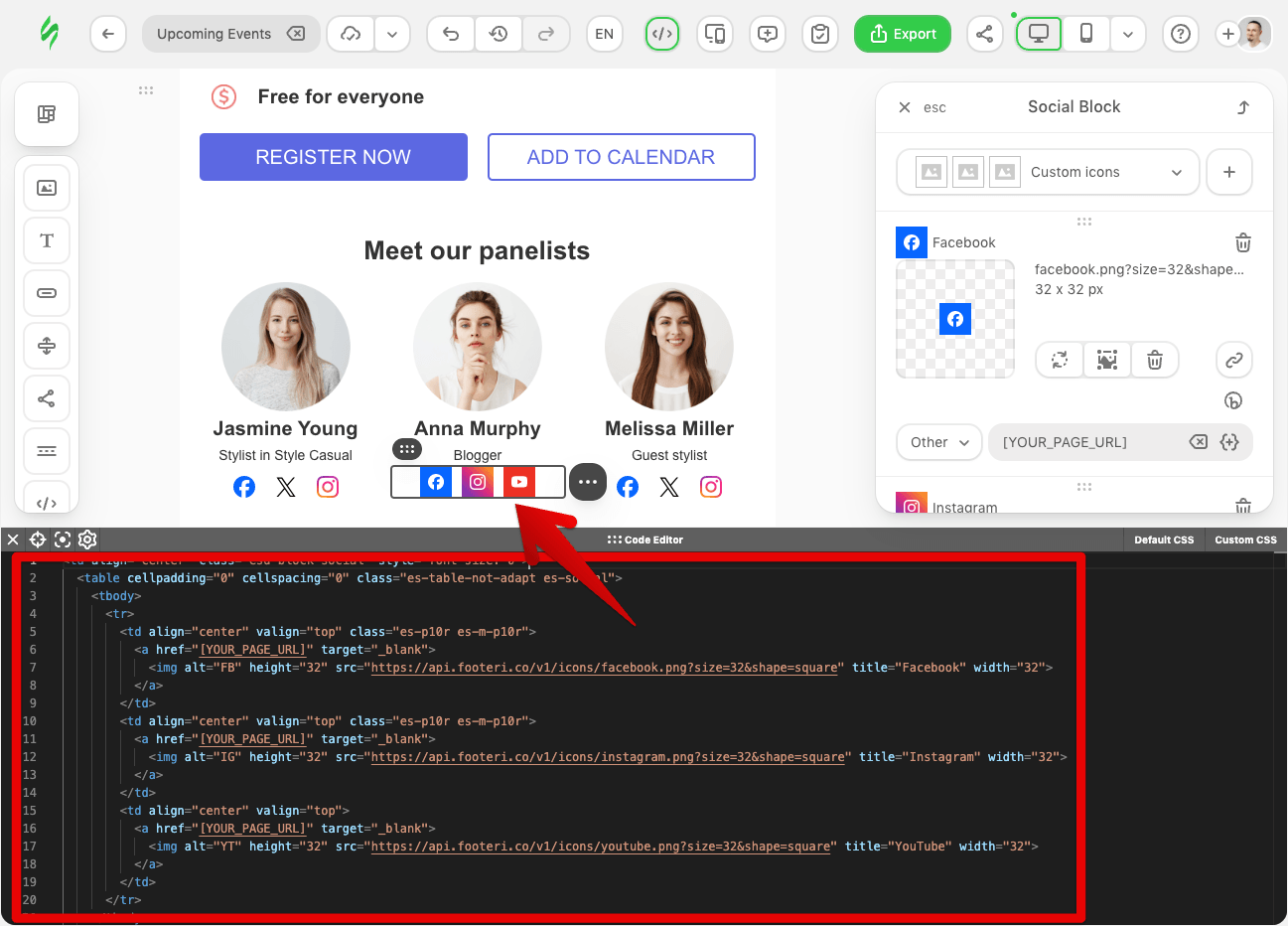
Task: Open the Other link type dropdown
Action: click(939, 442)
